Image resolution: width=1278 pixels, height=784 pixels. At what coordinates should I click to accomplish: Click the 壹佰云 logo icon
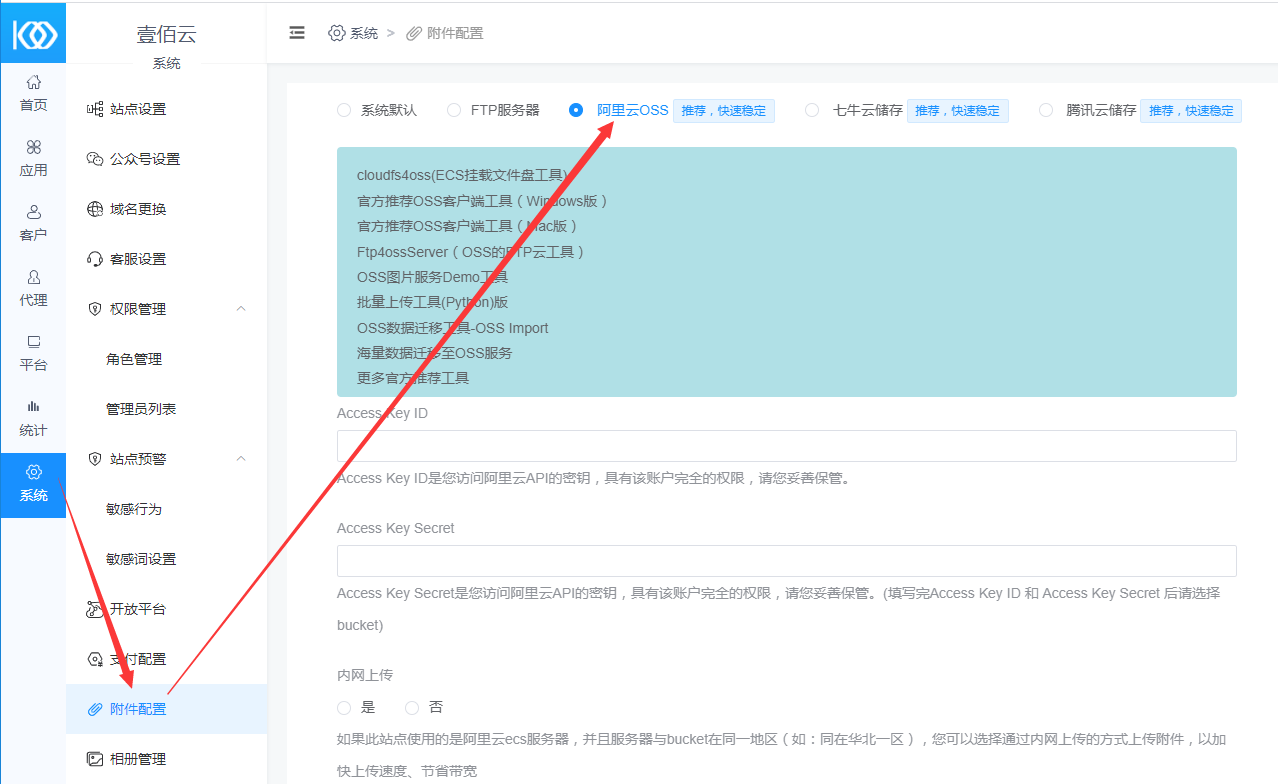pos(33,34)
